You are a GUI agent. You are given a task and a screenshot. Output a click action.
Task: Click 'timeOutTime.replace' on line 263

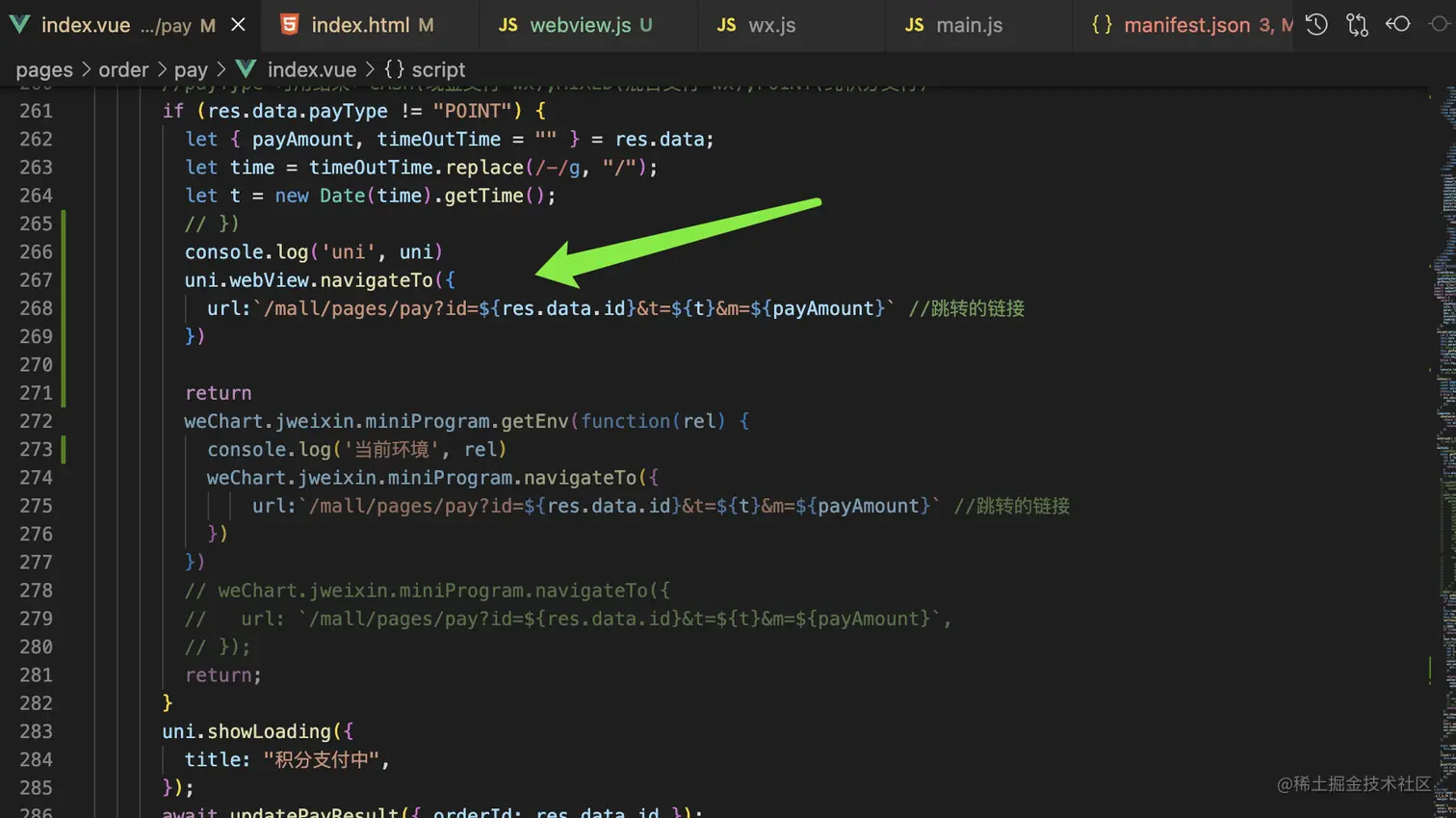coord(416,168)
